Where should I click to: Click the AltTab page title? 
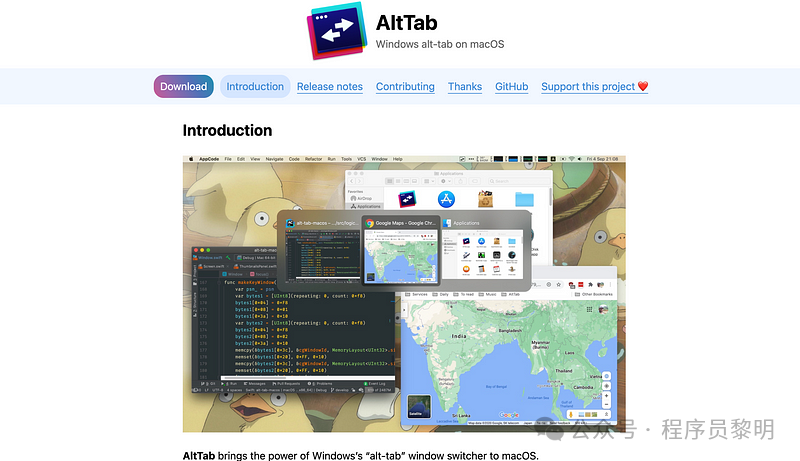(407, 23)
